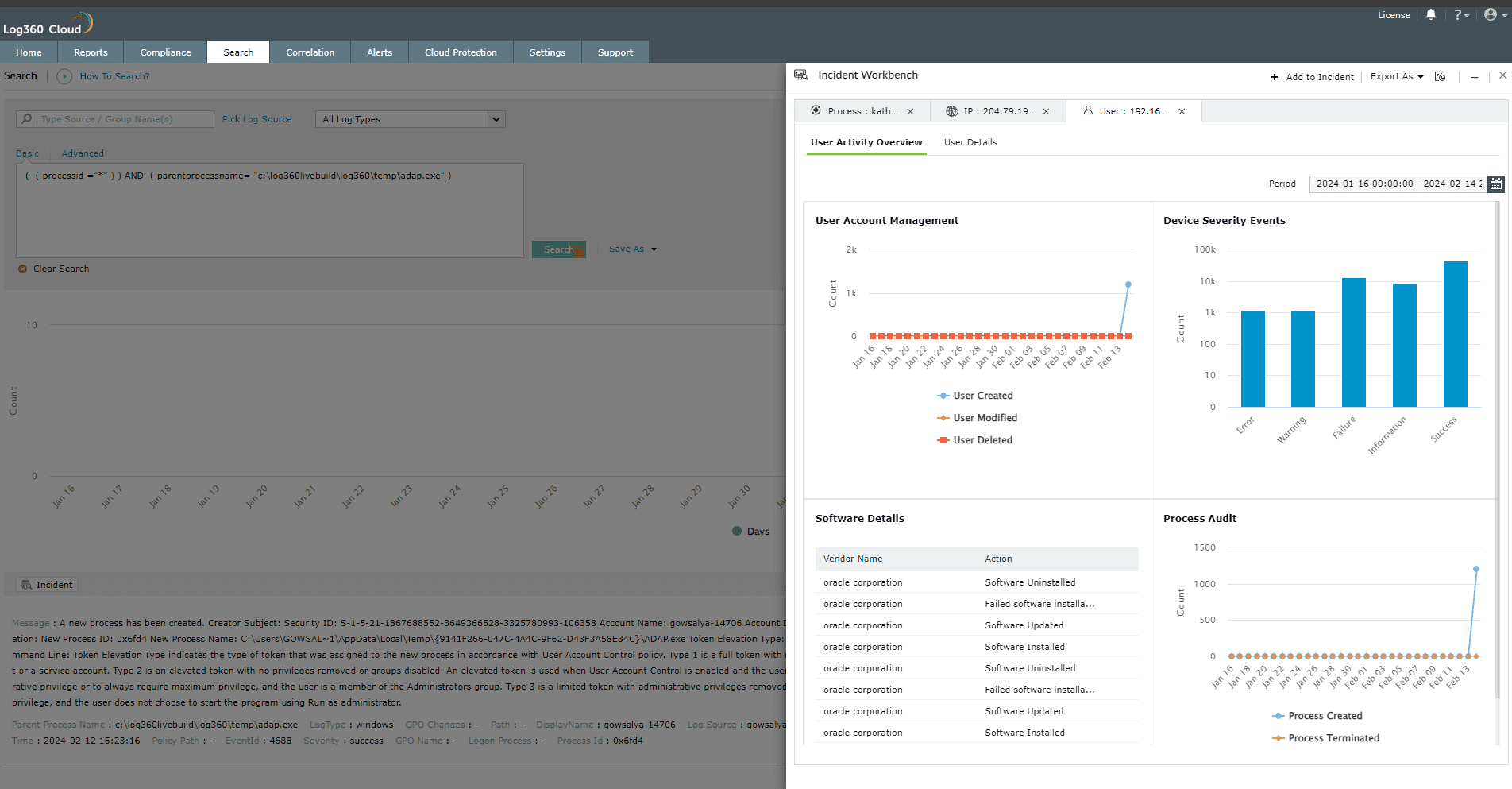The width and height of the screenshot is (1512, 789).
Task: Click the first 'Software Uninstalled' row
Action: (x=977, y=582)
